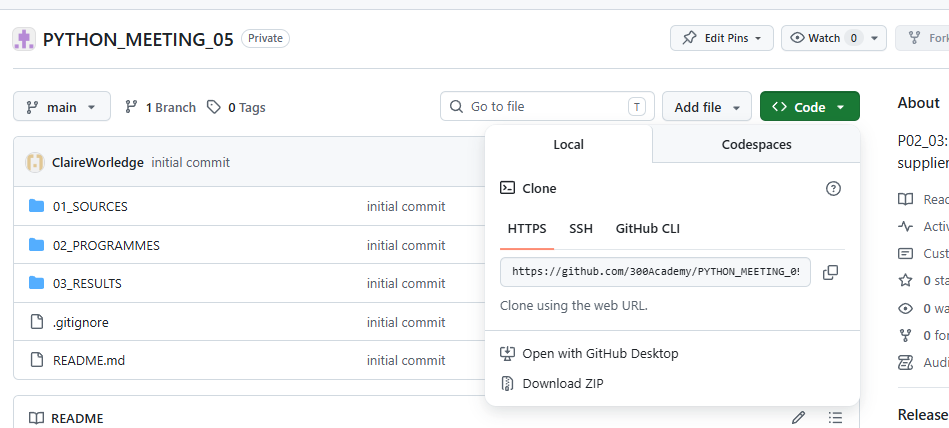Select the HTTPS clone tab
The height and width of the screenshot is (428, 949).
tap(527, 229)
